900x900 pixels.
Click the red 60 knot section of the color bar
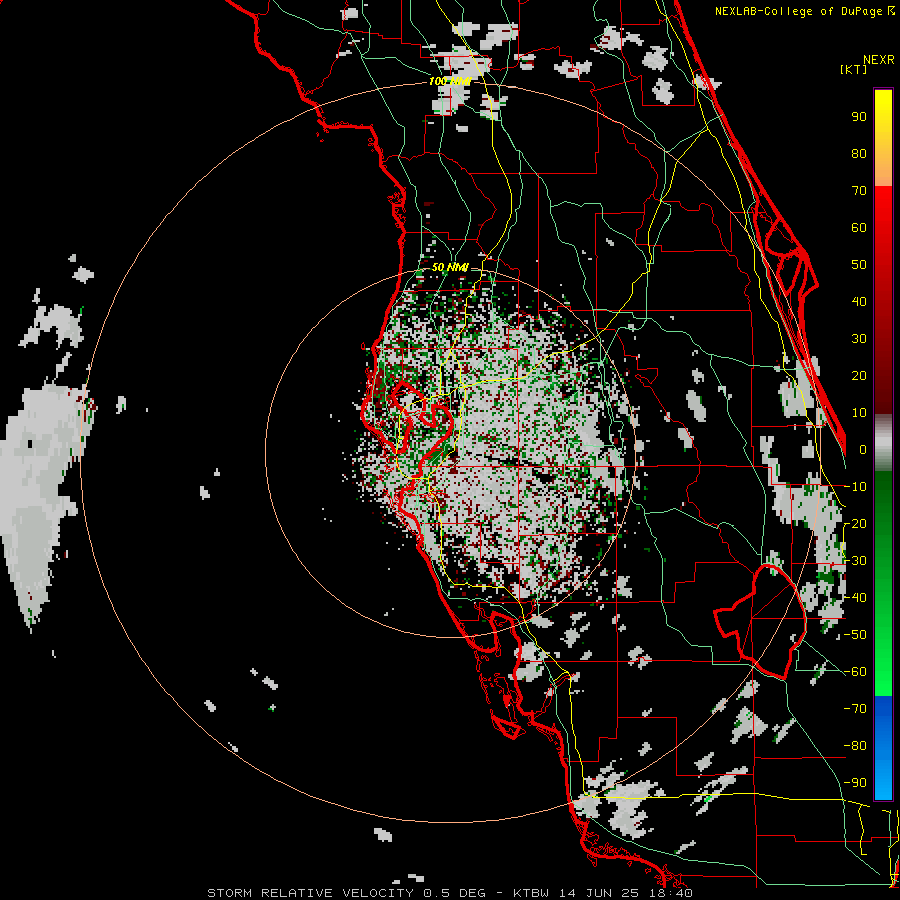pos(883,227)
